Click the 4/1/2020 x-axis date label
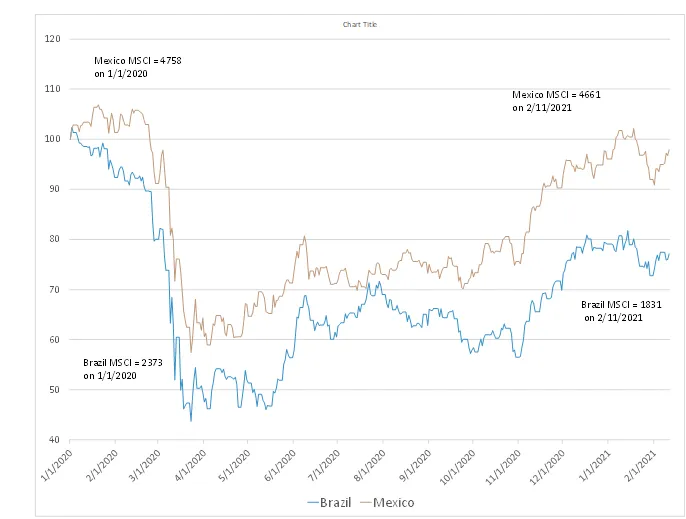The height and width of the screenshot is (519, 686). tap(190, 466)
